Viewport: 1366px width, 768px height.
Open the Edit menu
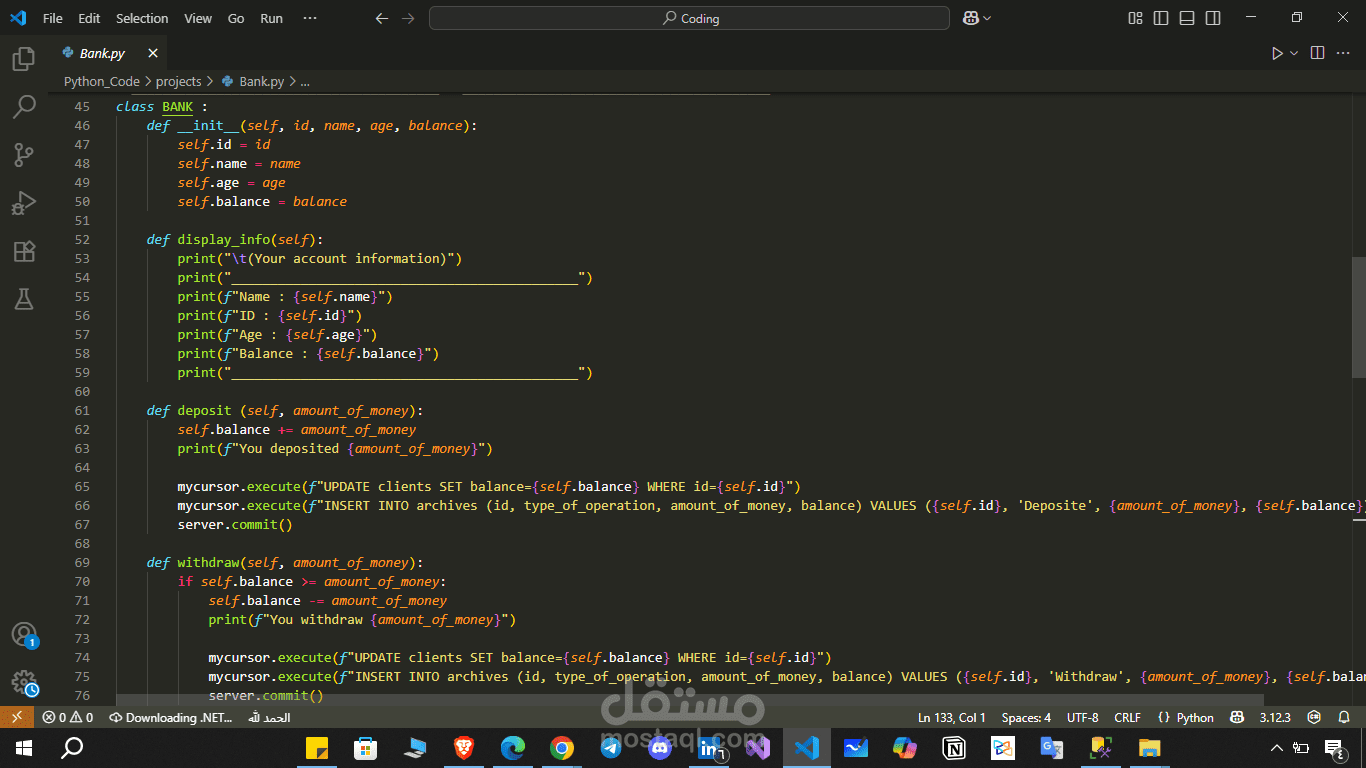pos(89,18)
